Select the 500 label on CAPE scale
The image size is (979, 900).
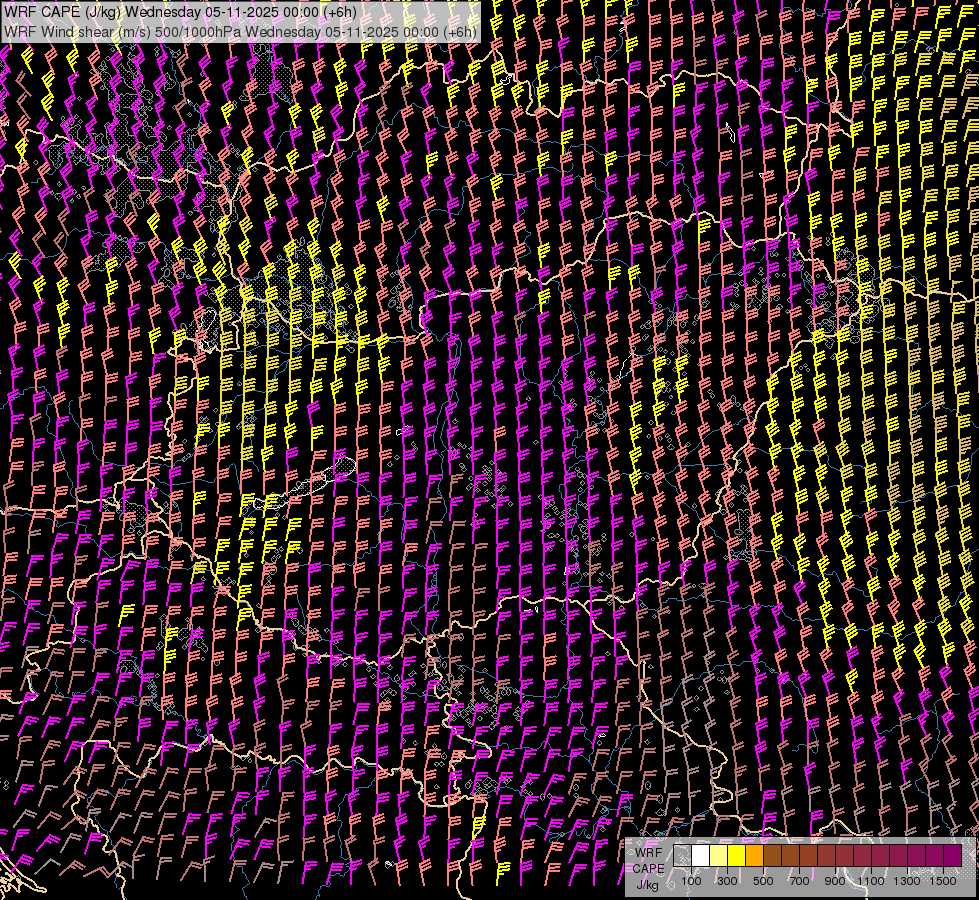[x=763, y=881]
